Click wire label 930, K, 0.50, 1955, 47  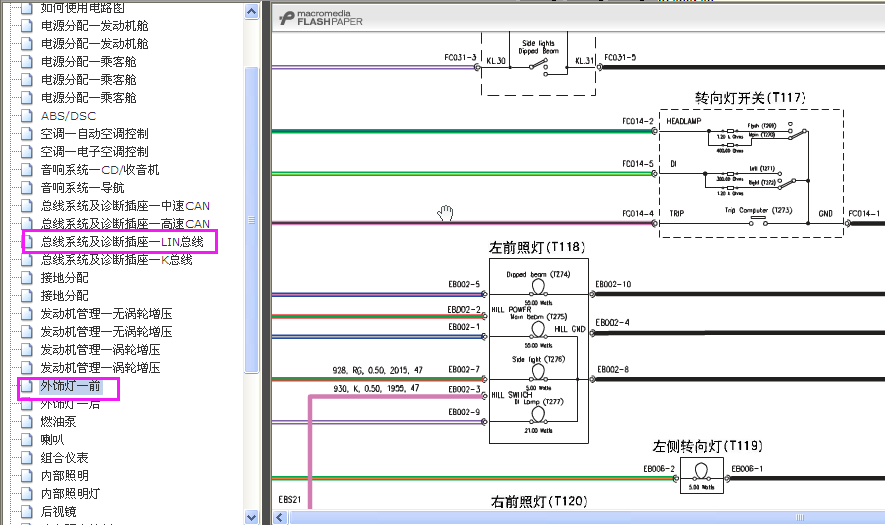click(x=376, y=388)
